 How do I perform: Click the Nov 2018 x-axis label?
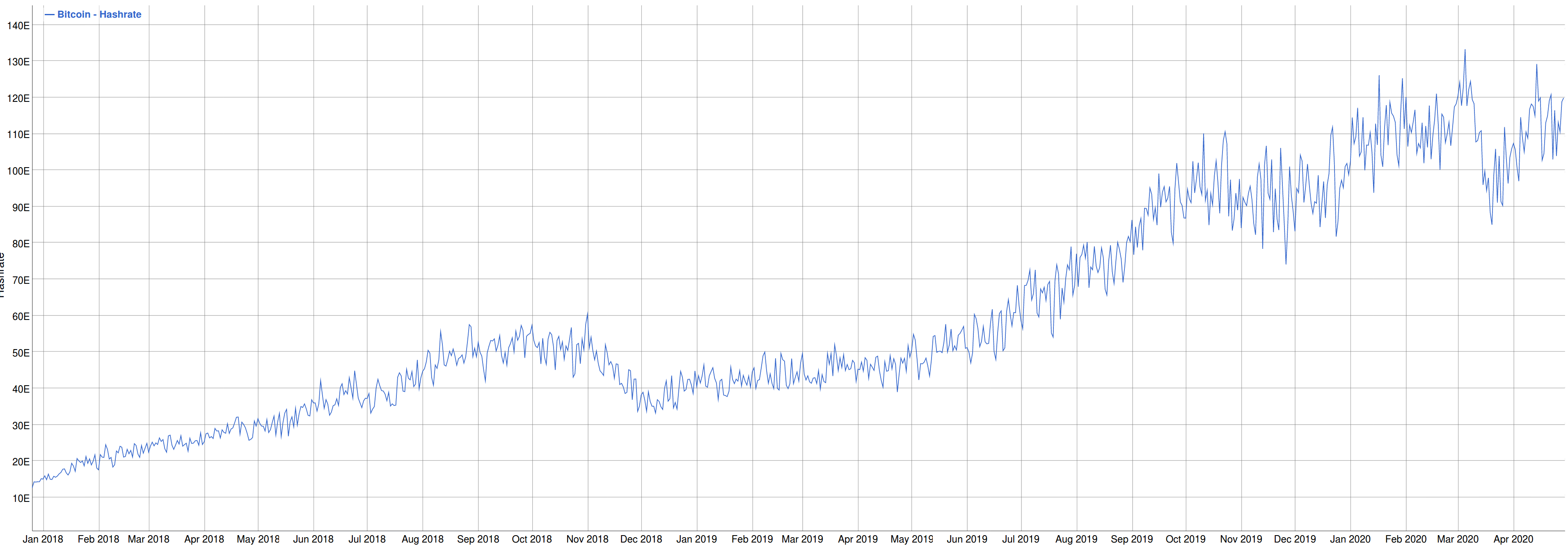pyautogui.click(x=587, y=539)
